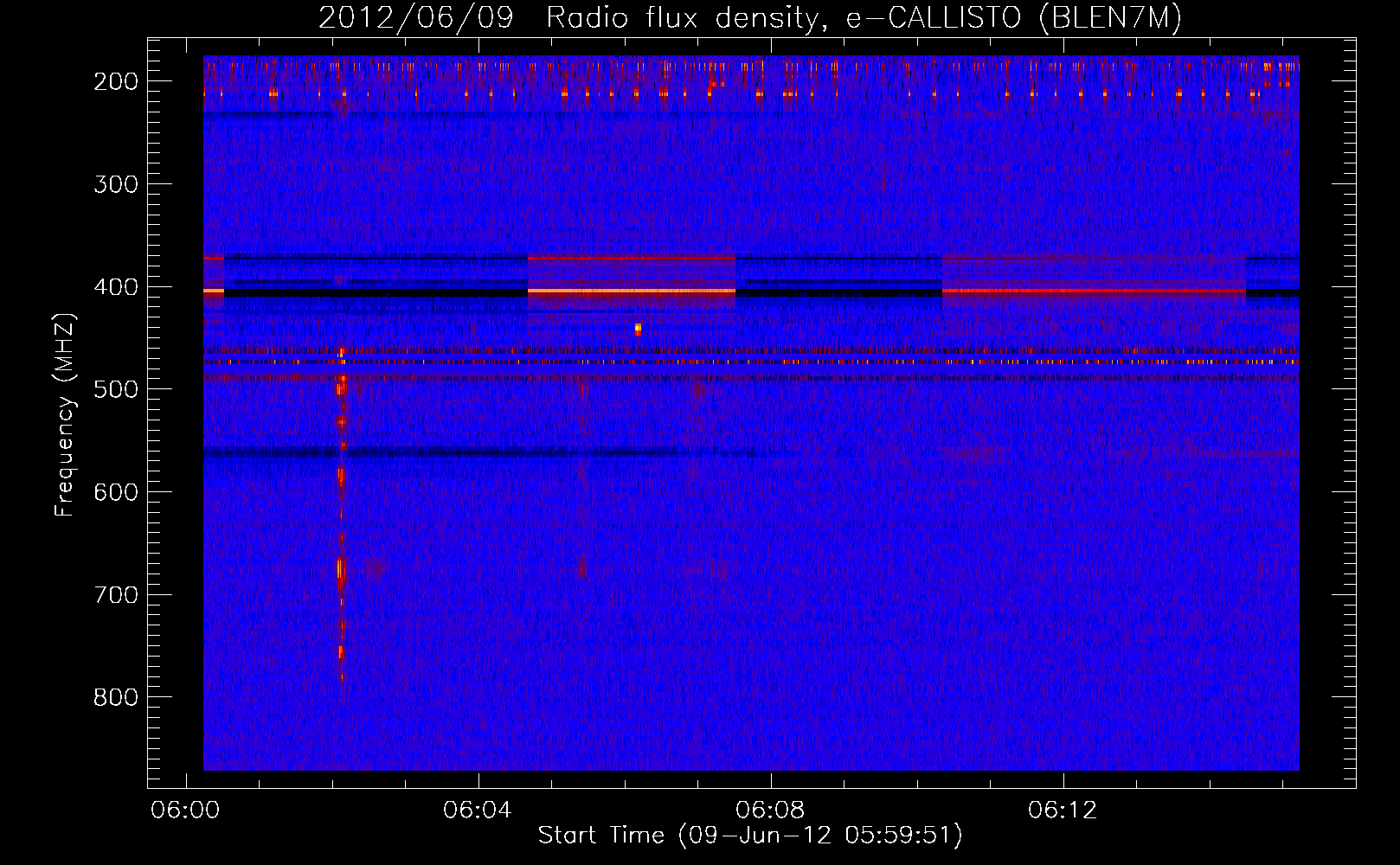Click the 06:00 time tick label
This screenshot has width=1400, height=865.
pos(185,811)
